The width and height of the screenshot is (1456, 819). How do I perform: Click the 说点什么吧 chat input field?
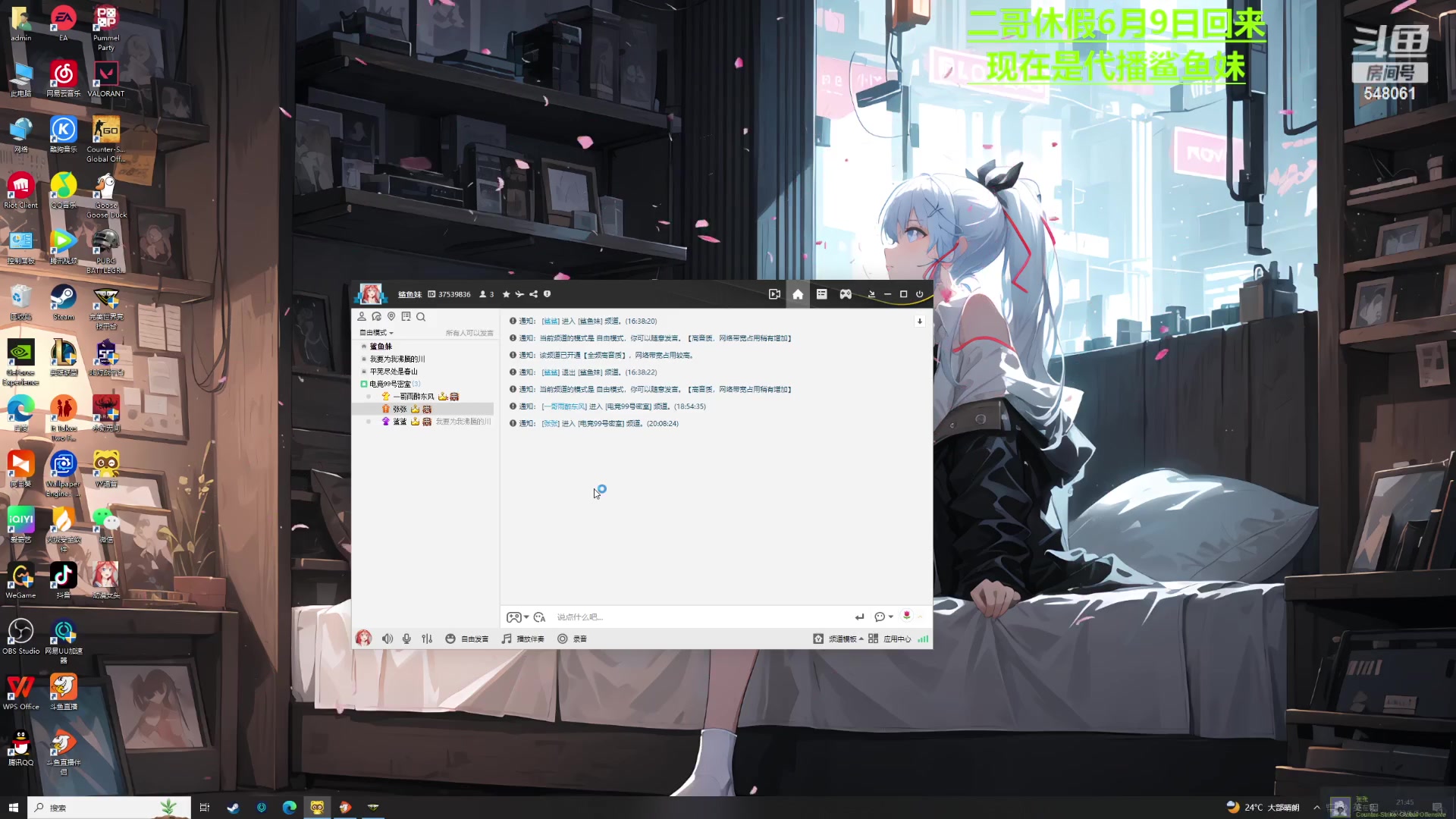tap(701, 617)
